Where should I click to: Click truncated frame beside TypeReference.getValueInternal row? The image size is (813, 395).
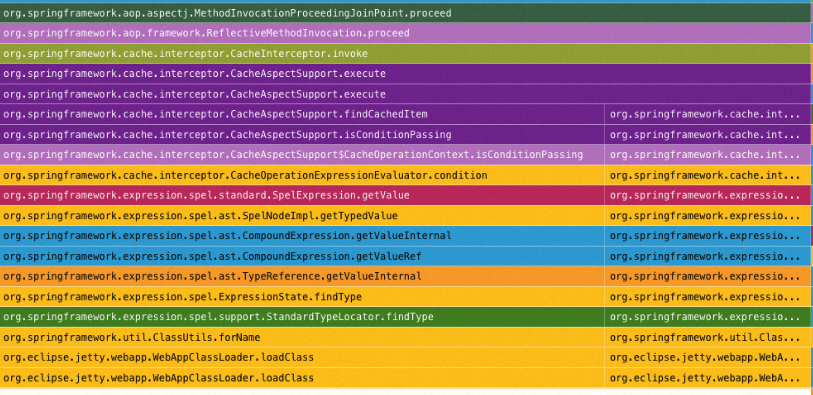(x=708, y=276)
